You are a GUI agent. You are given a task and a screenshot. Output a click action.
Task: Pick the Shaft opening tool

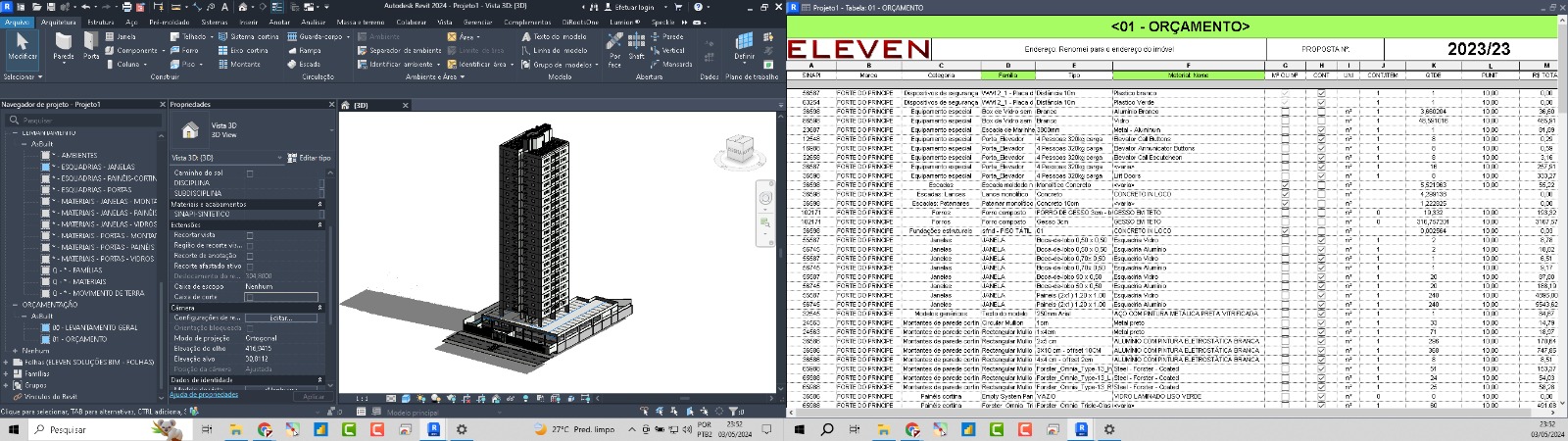pos(636,45)
